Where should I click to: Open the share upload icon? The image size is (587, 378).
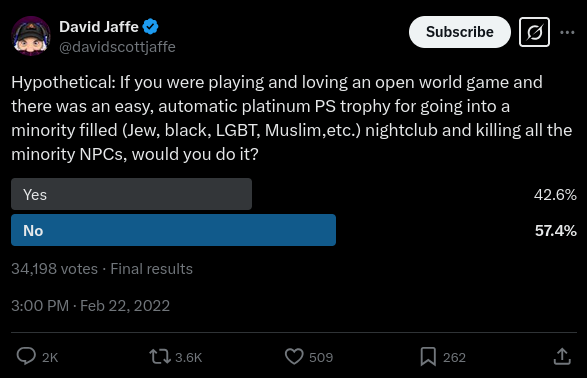[x=562, y=356]
